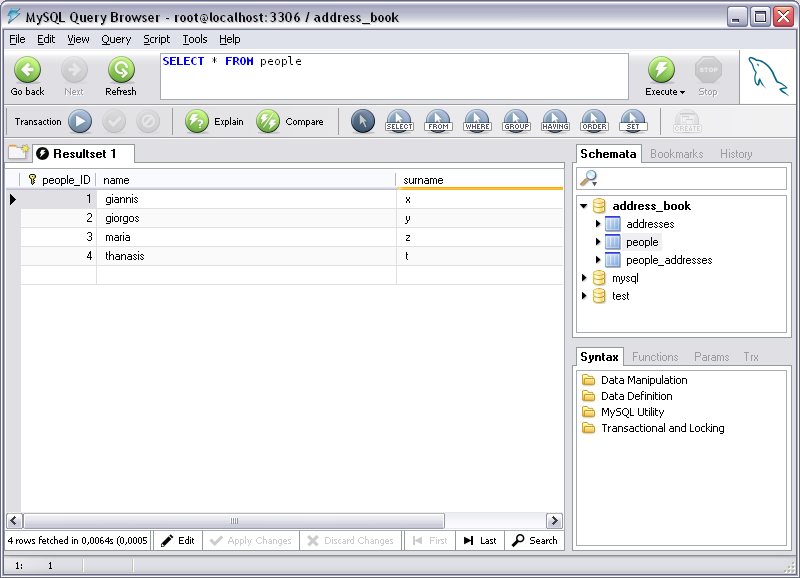The image size is (800, 578).
Task: Click the greyed Next arrow icon
Action: coord(74,70)
